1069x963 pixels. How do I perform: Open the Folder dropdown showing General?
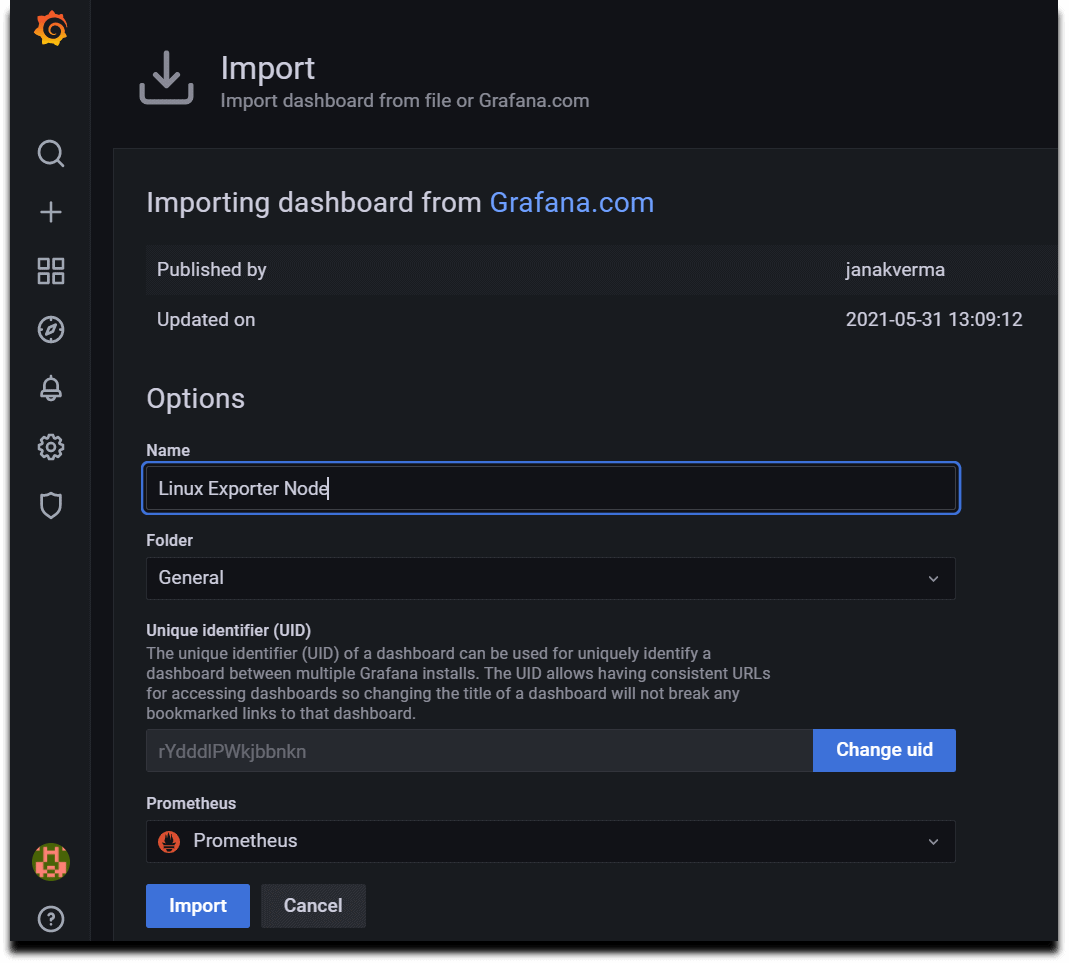point(550,578)
